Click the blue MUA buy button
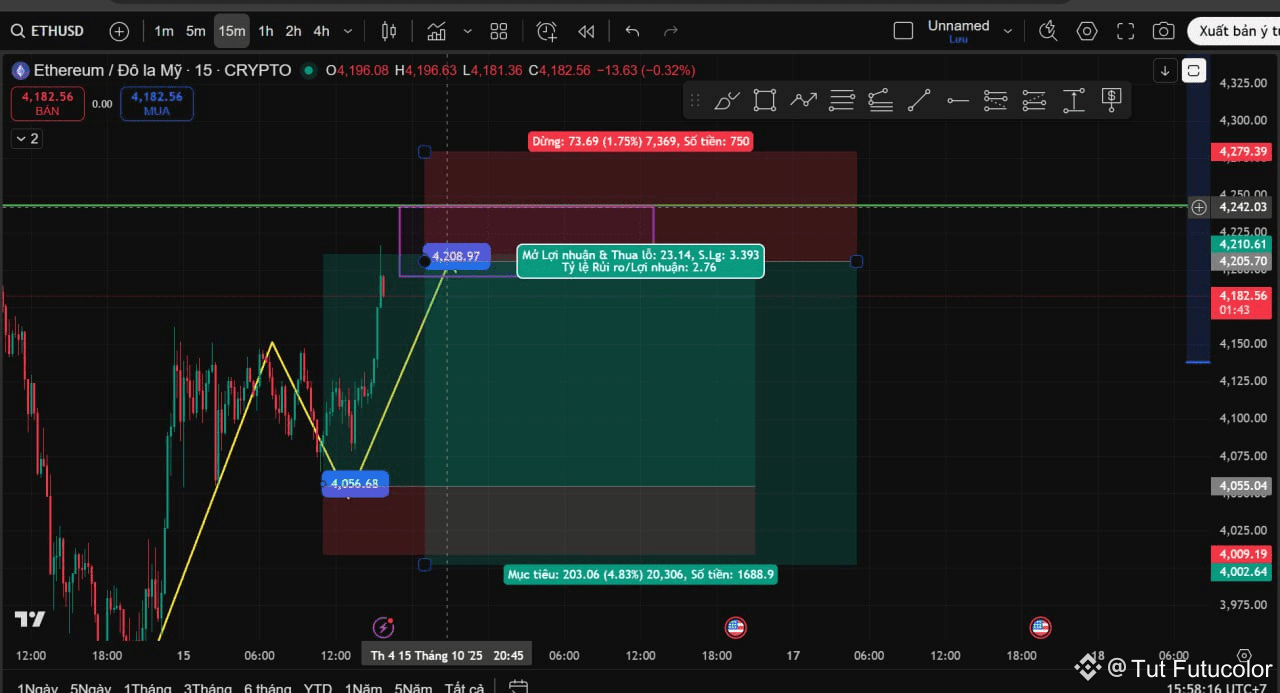 pos(157,104)
